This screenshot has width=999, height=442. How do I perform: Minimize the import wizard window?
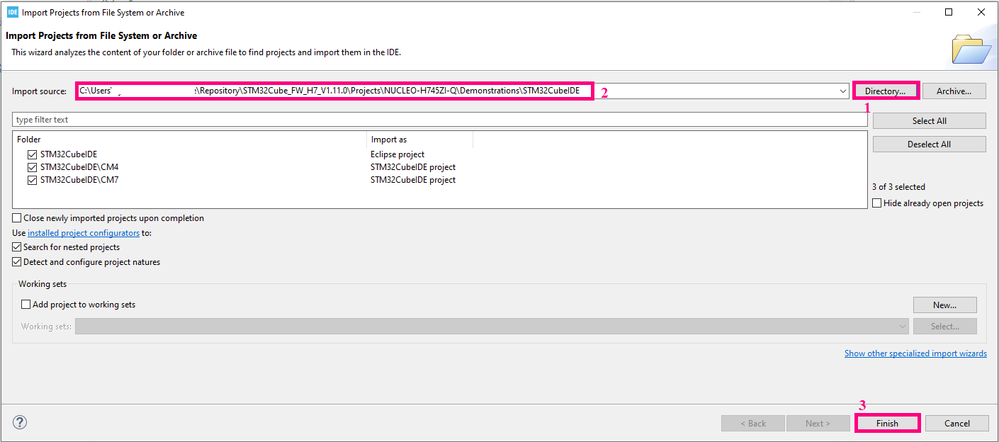916,12
